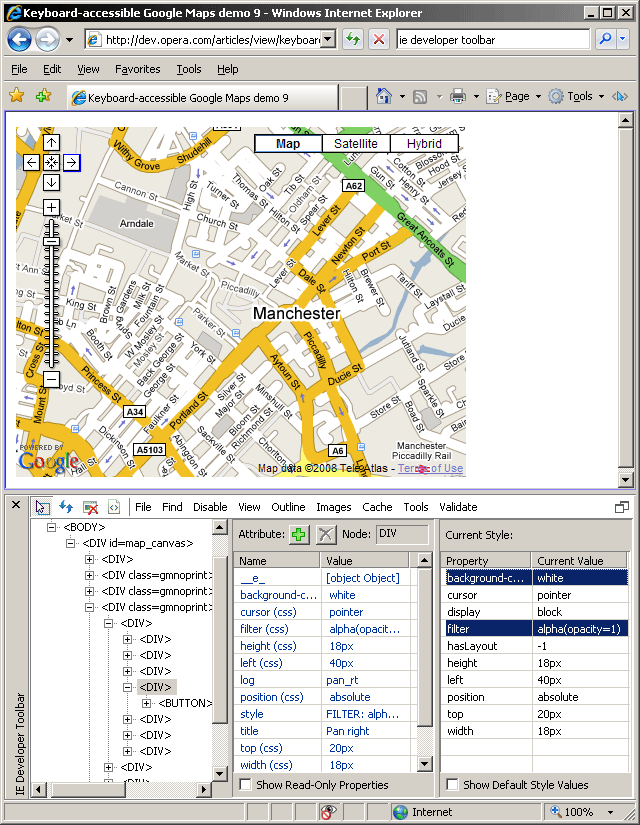This screenshot has height=825, width=640.
Task: Click the Stop loading red X icon
Action: (378, 39)
